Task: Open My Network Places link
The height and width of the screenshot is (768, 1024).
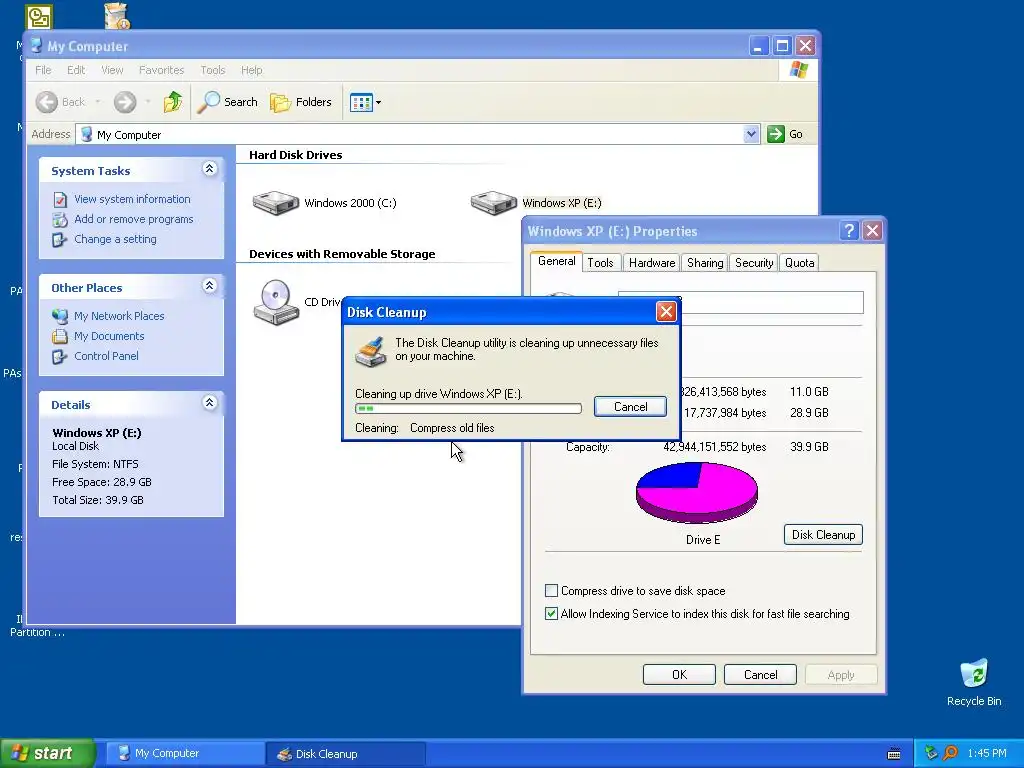Action: (x=120, y=316)
